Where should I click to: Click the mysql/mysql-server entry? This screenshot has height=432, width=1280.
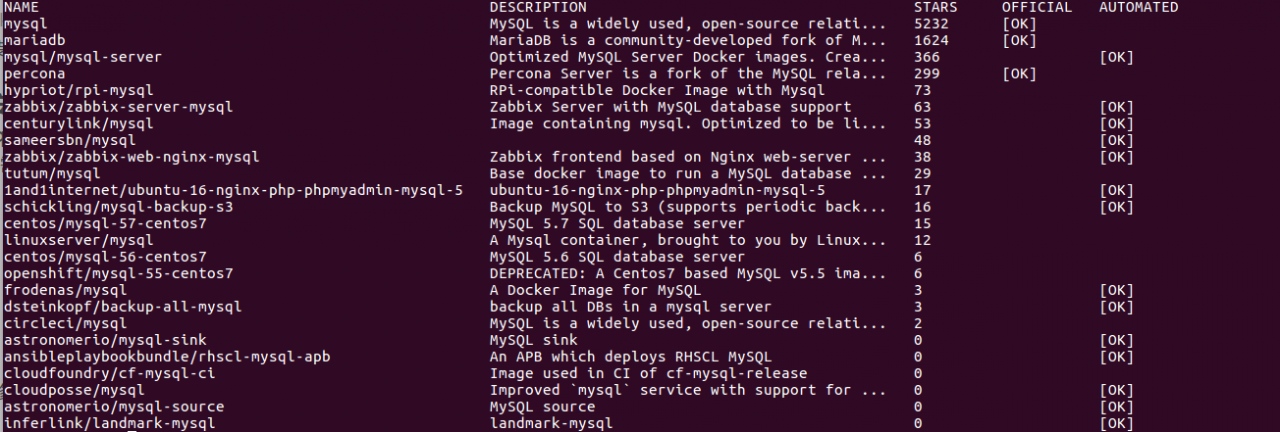(x=82, y=57)
